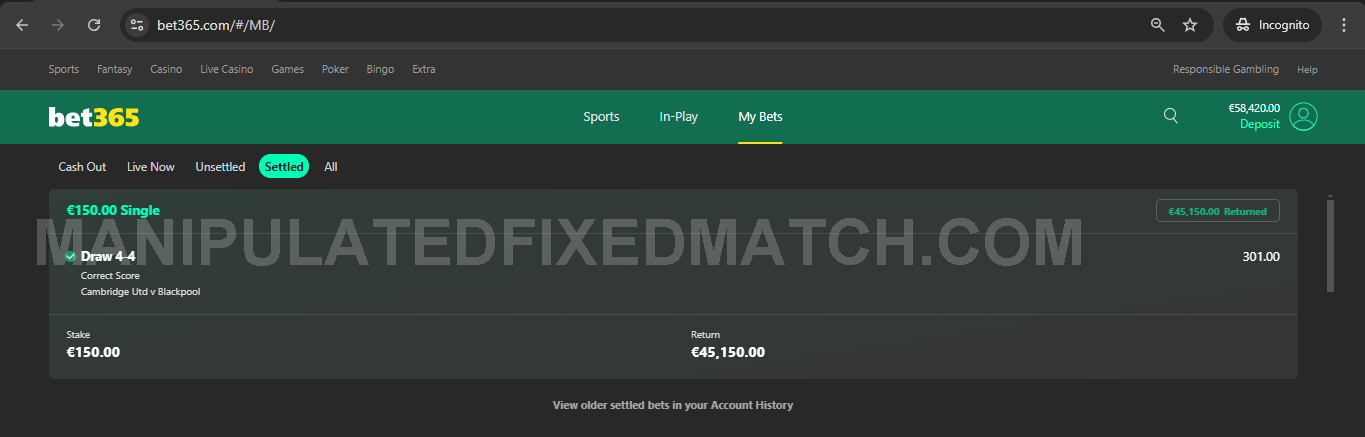Click the green tick beside Draw 4-4
This screenshot has width=1365, height=437.
click(x=70, y=257)
